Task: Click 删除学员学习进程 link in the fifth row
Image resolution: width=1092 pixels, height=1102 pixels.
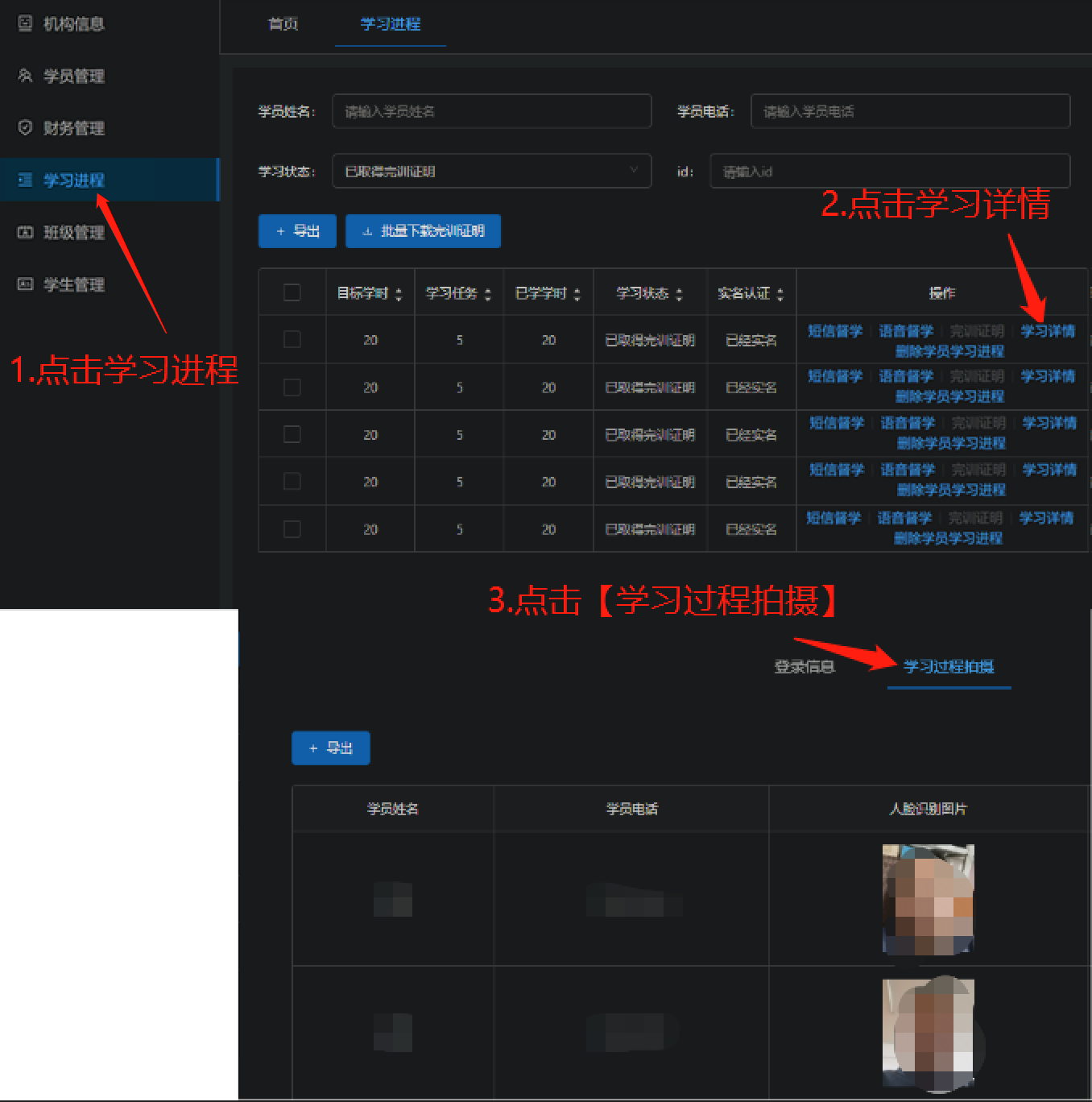Action: point(949,538)
